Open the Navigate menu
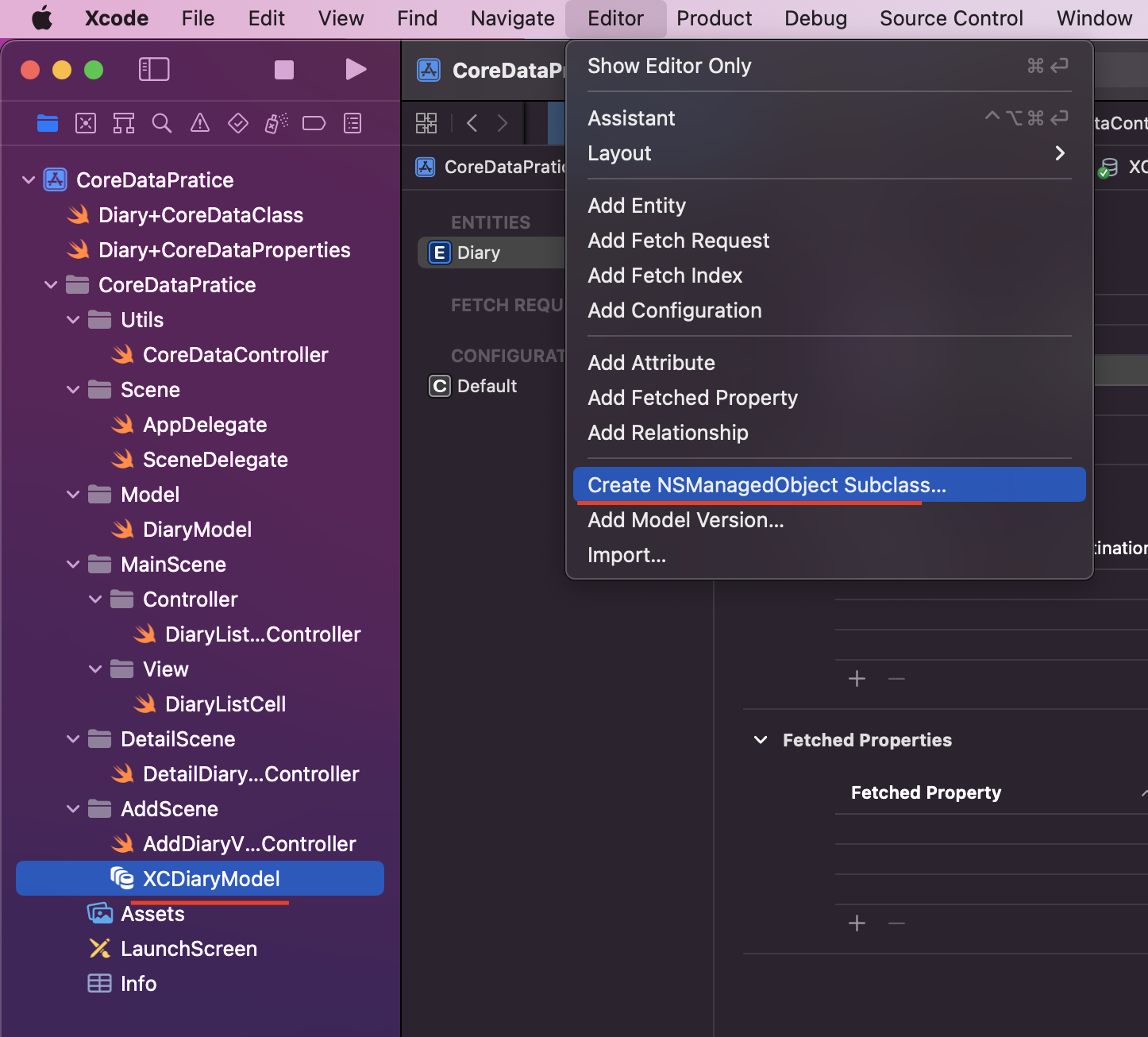1148x1037 pixels. point(512,18)
